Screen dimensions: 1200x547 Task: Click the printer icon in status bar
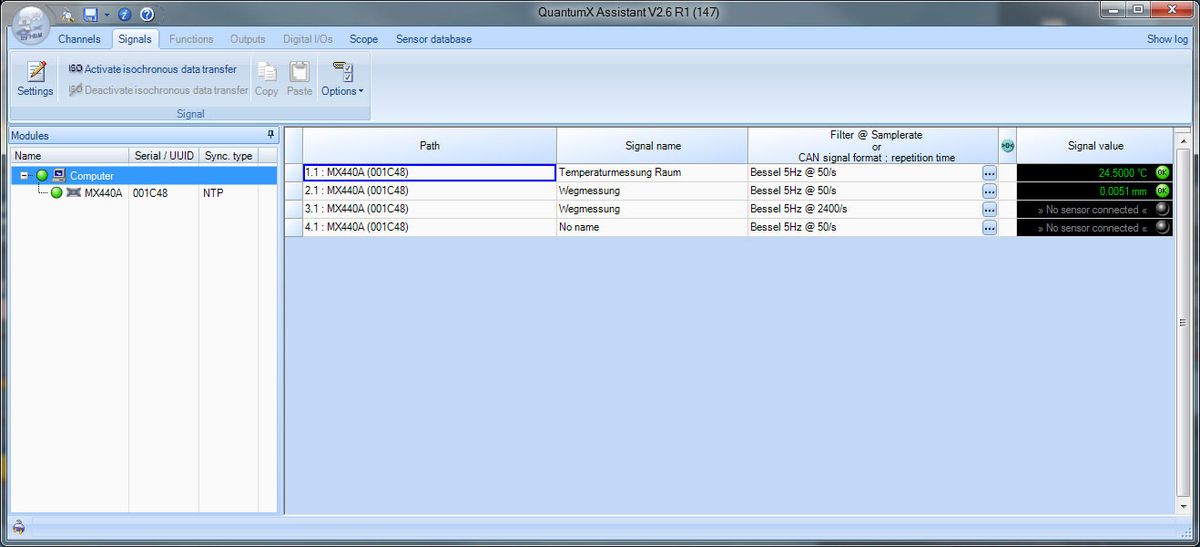(18, 527)
